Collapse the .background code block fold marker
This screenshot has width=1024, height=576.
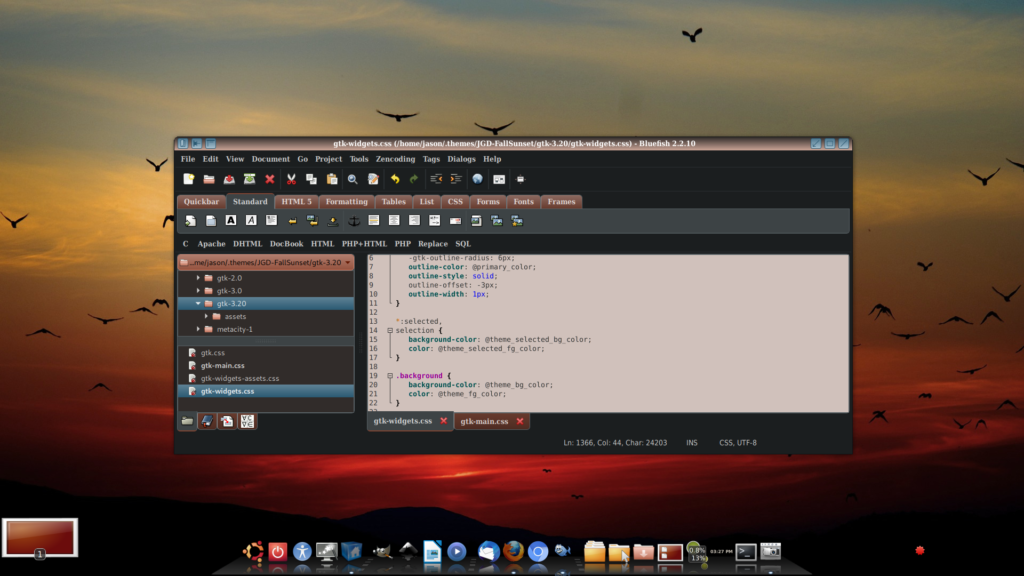[x=390, y=376]
